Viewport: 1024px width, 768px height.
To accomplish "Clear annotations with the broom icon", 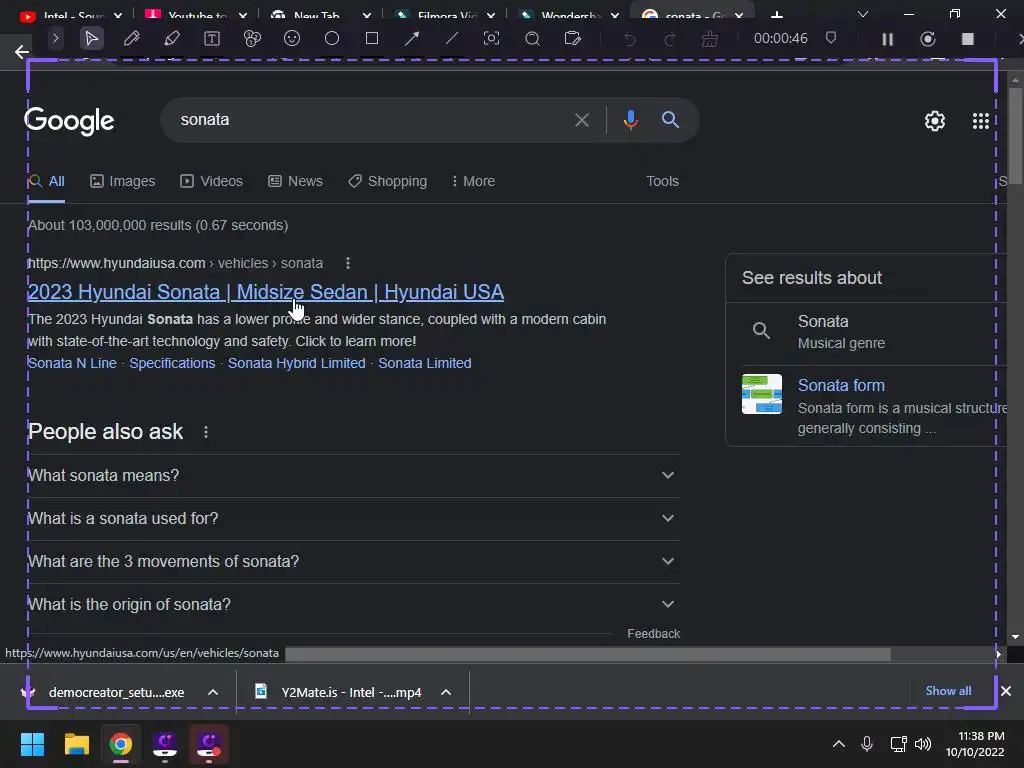I will [709, 39].
